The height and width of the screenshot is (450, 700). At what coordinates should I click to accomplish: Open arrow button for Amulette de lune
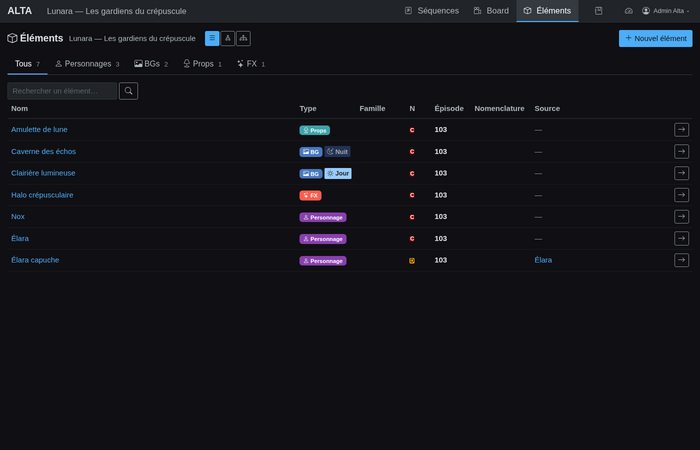coord(681,130)
